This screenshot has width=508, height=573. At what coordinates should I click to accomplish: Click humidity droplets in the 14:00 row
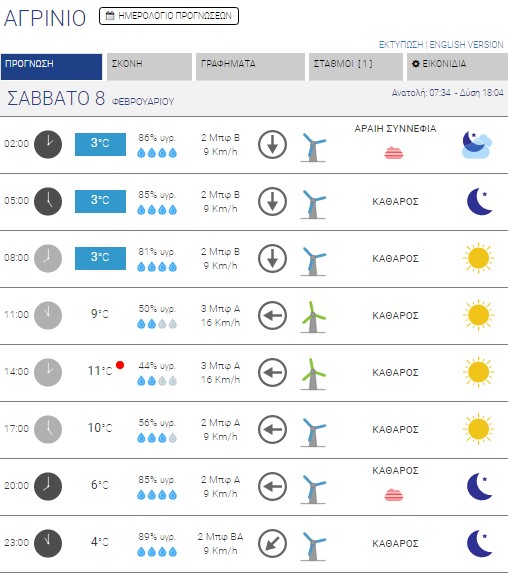coord(157,381)
